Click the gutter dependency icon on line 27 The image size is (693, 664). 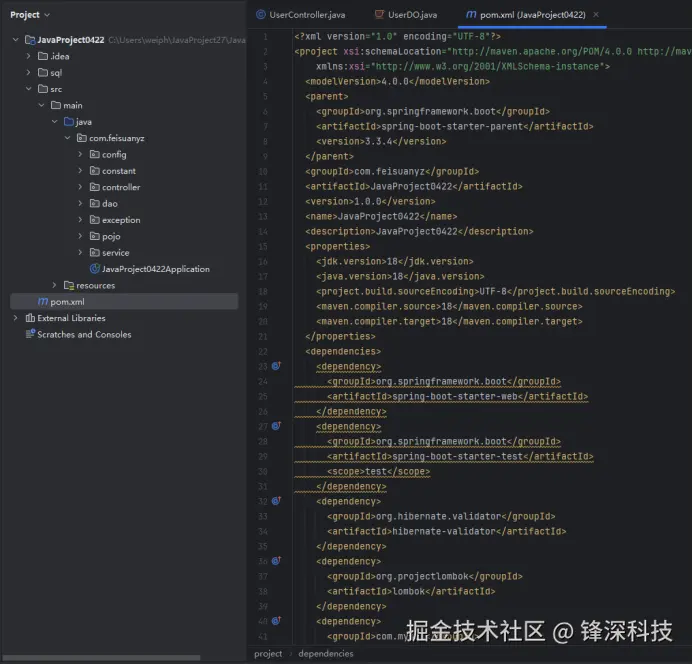[276, 426]
